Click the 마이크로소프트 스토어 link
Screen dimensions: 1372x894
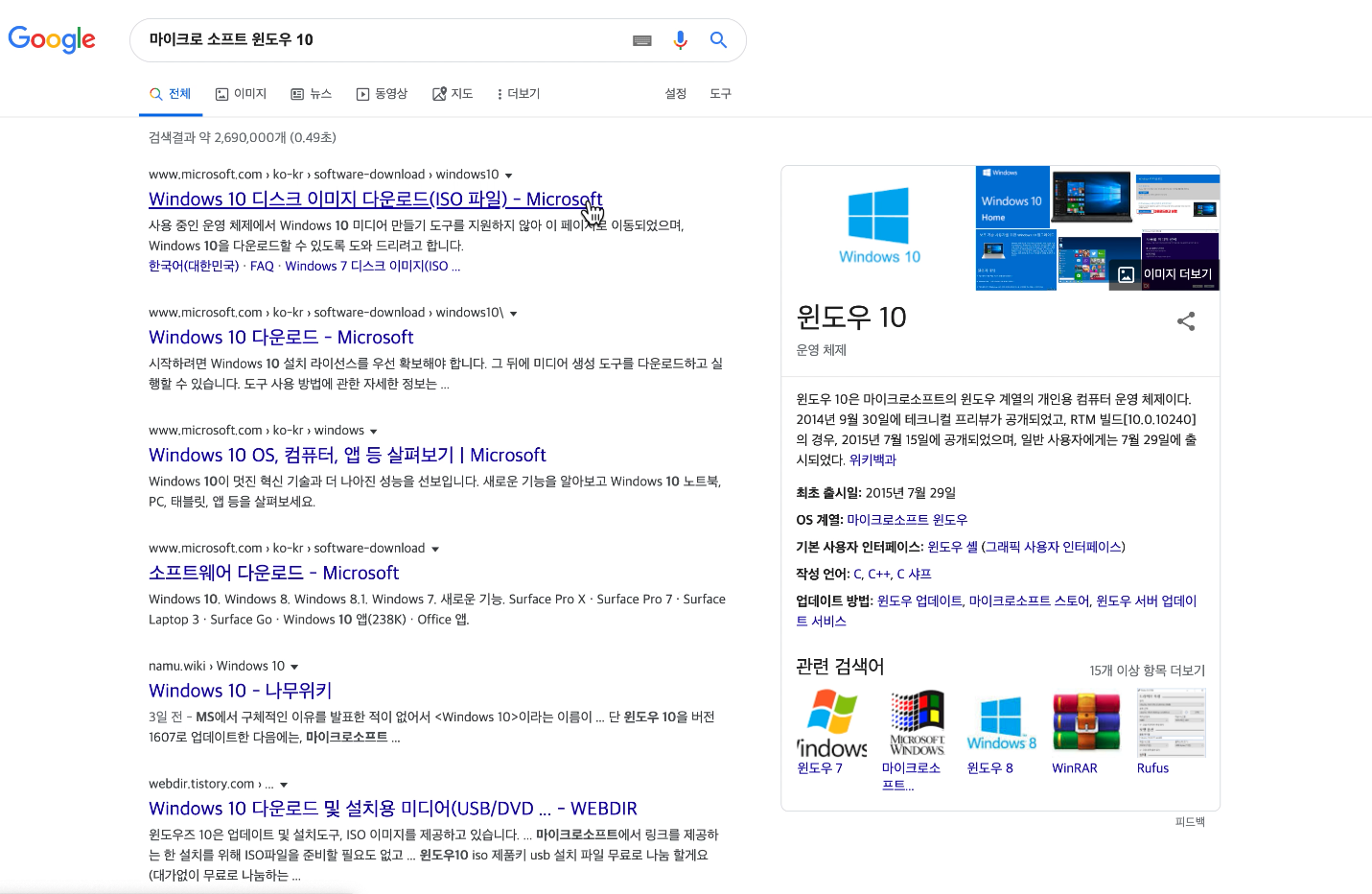1029,601
